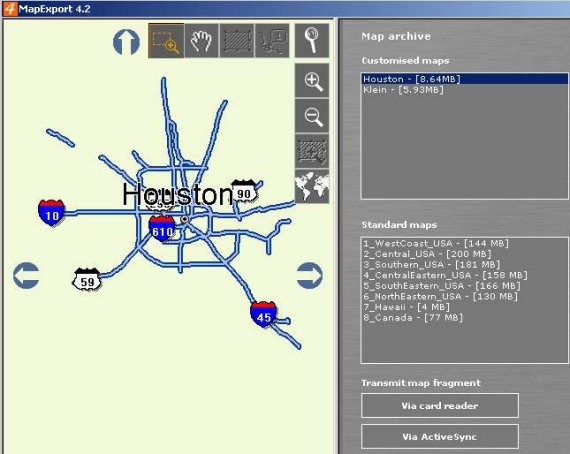Click Via card reader button
This screenshot has height=454, width=570.
tap(440, 406)
